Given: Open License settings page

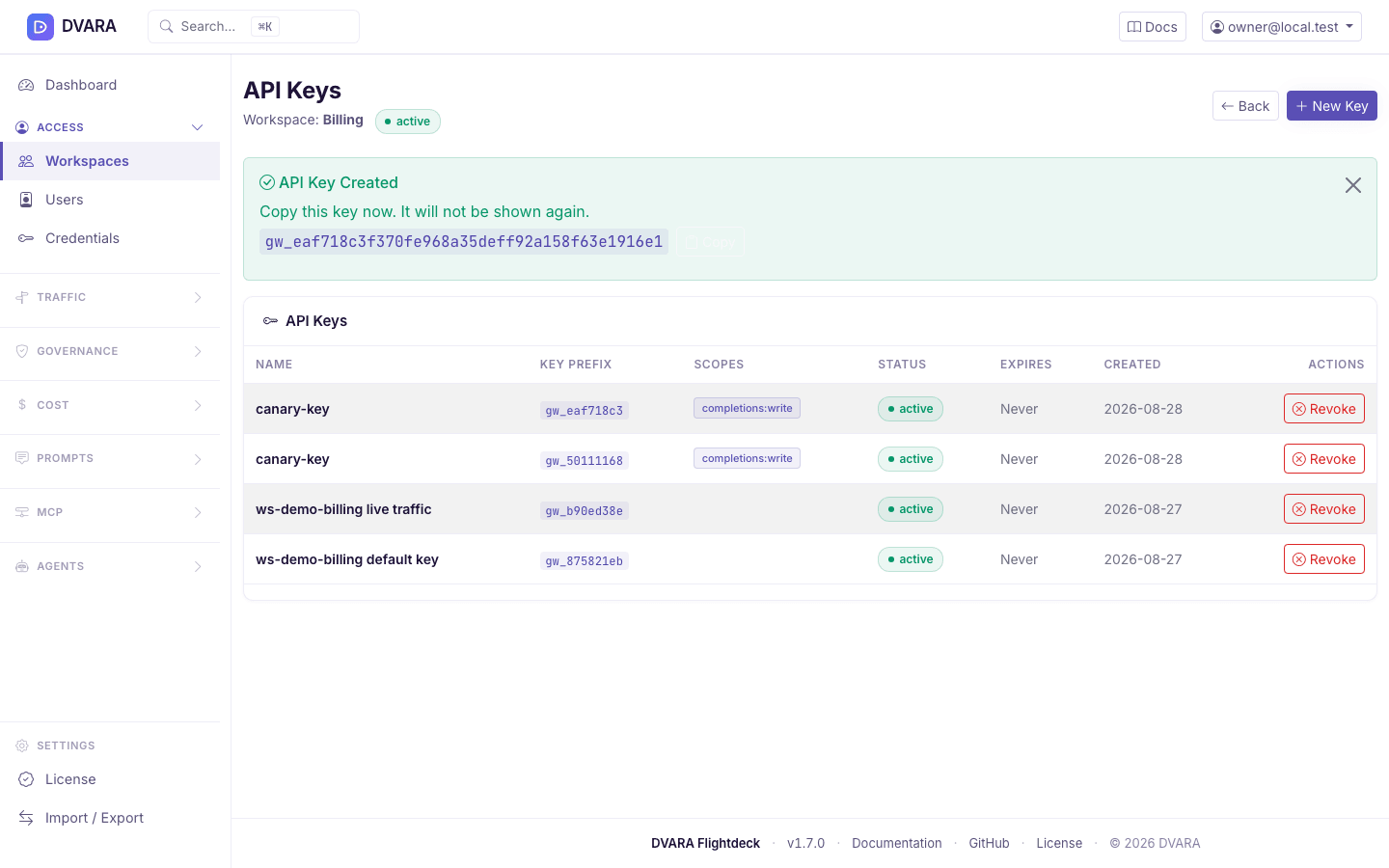Looking at the screenshot, I should tap(110, 779).
